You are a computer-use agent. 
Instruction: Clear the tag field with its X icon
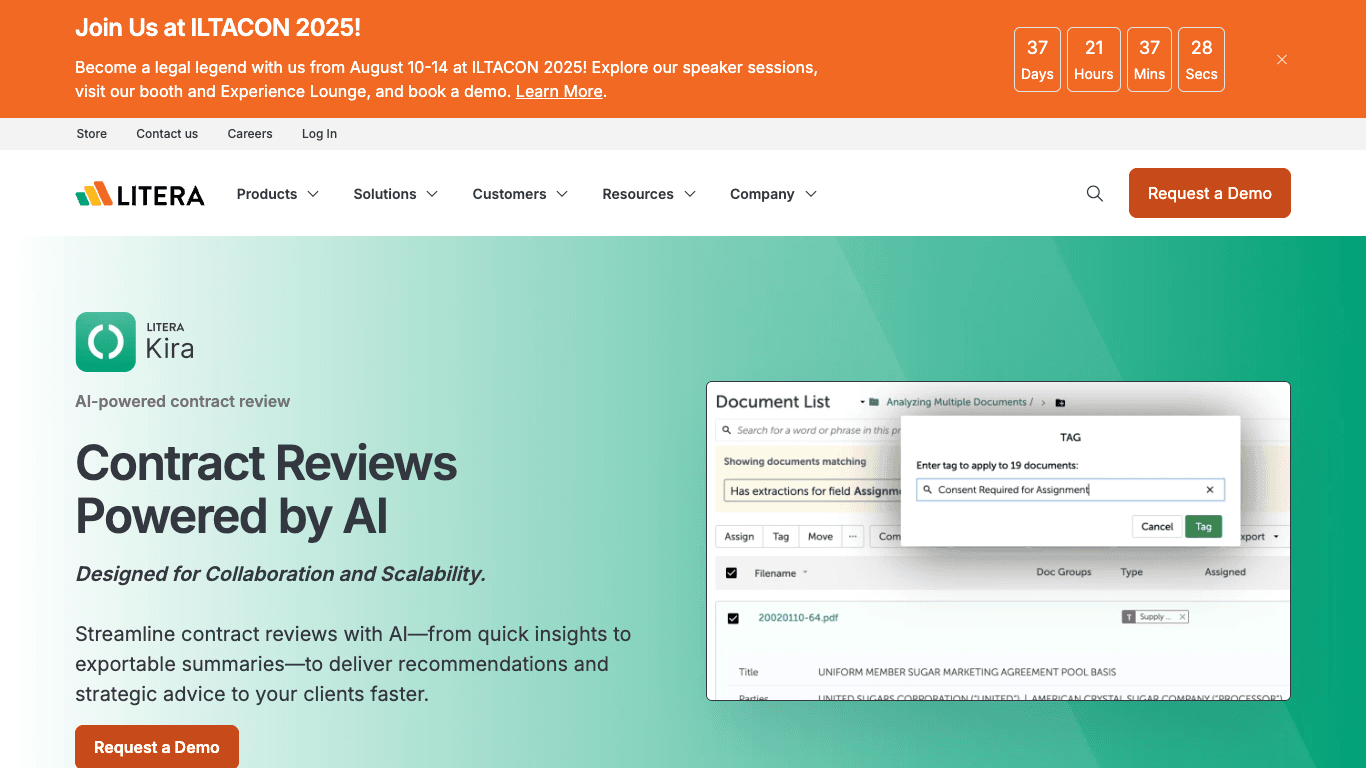tap(1210, 490)
